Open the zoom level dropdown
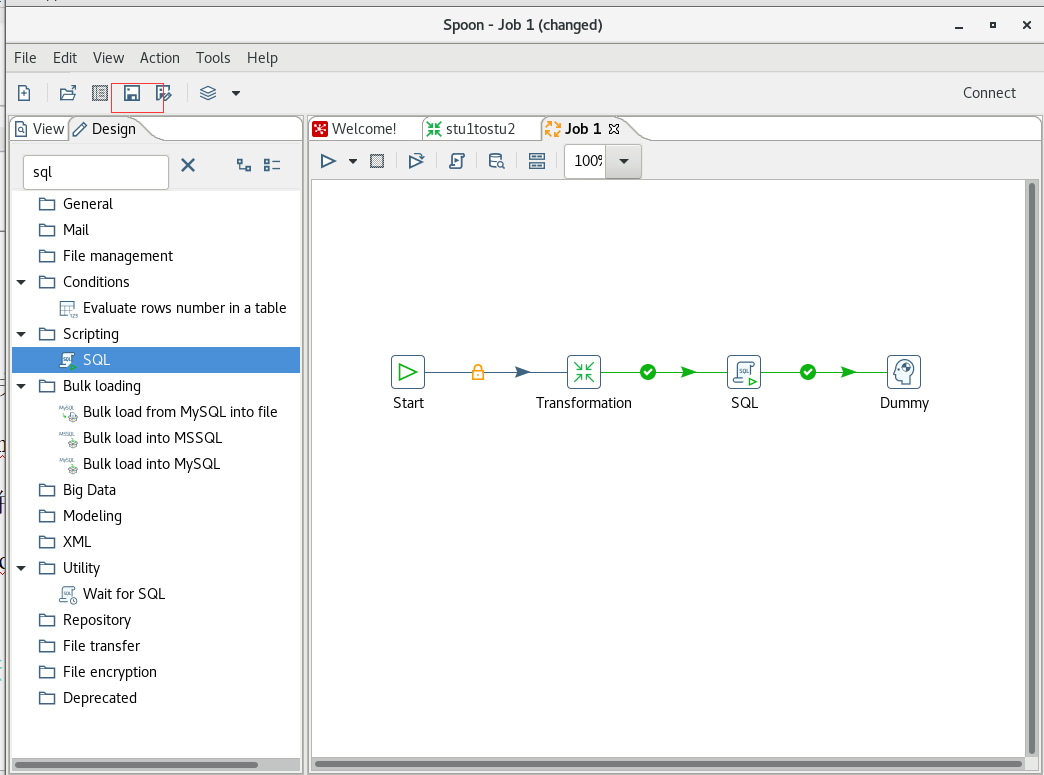 (x=623, y=161)
